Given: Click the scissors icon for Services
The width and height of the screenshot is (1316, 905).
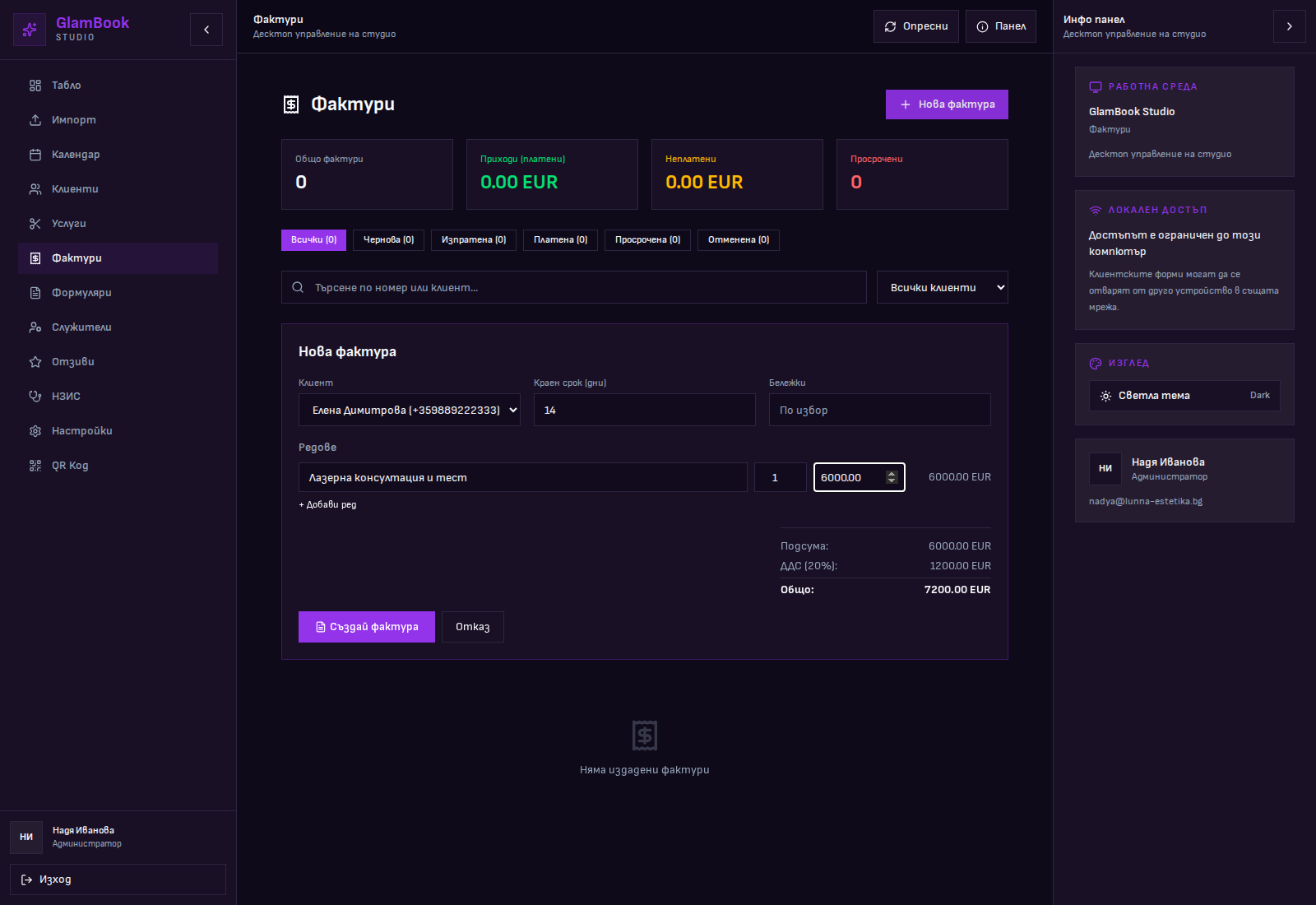Looking at the screenshot, I should [x=35, y=224].
